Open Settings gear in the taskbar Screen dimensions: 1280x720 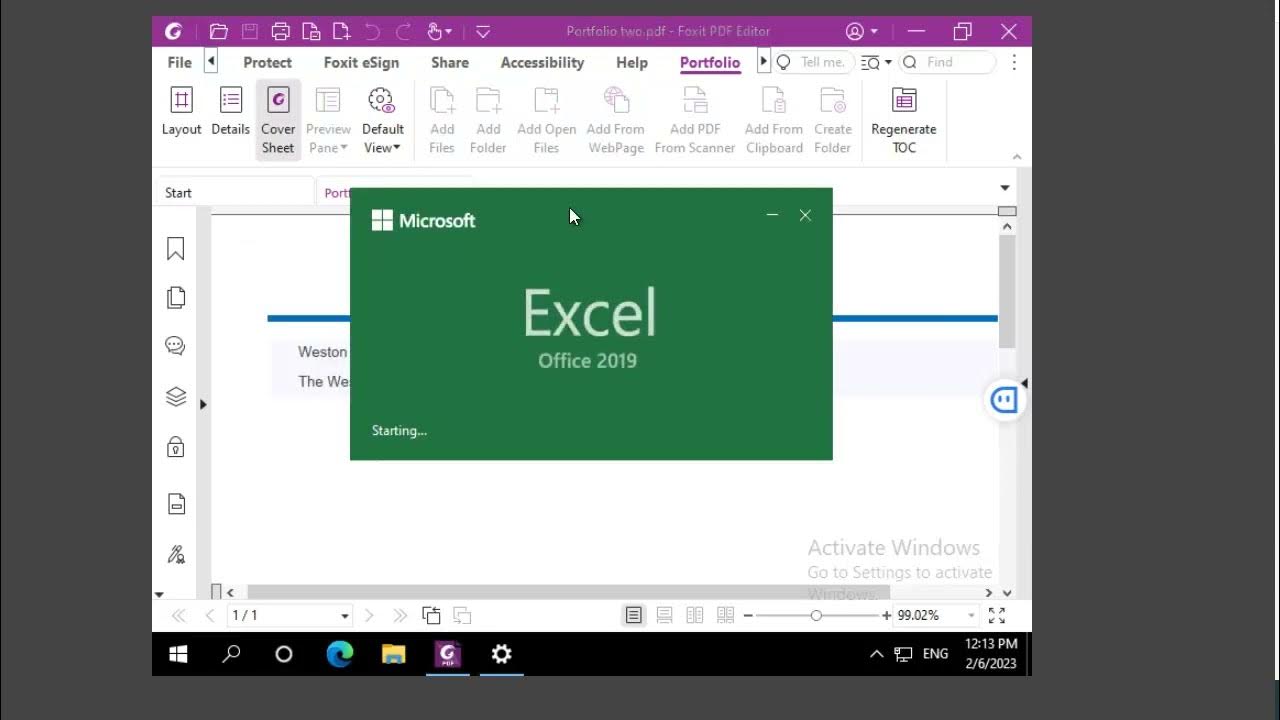(x=502, y=654)
